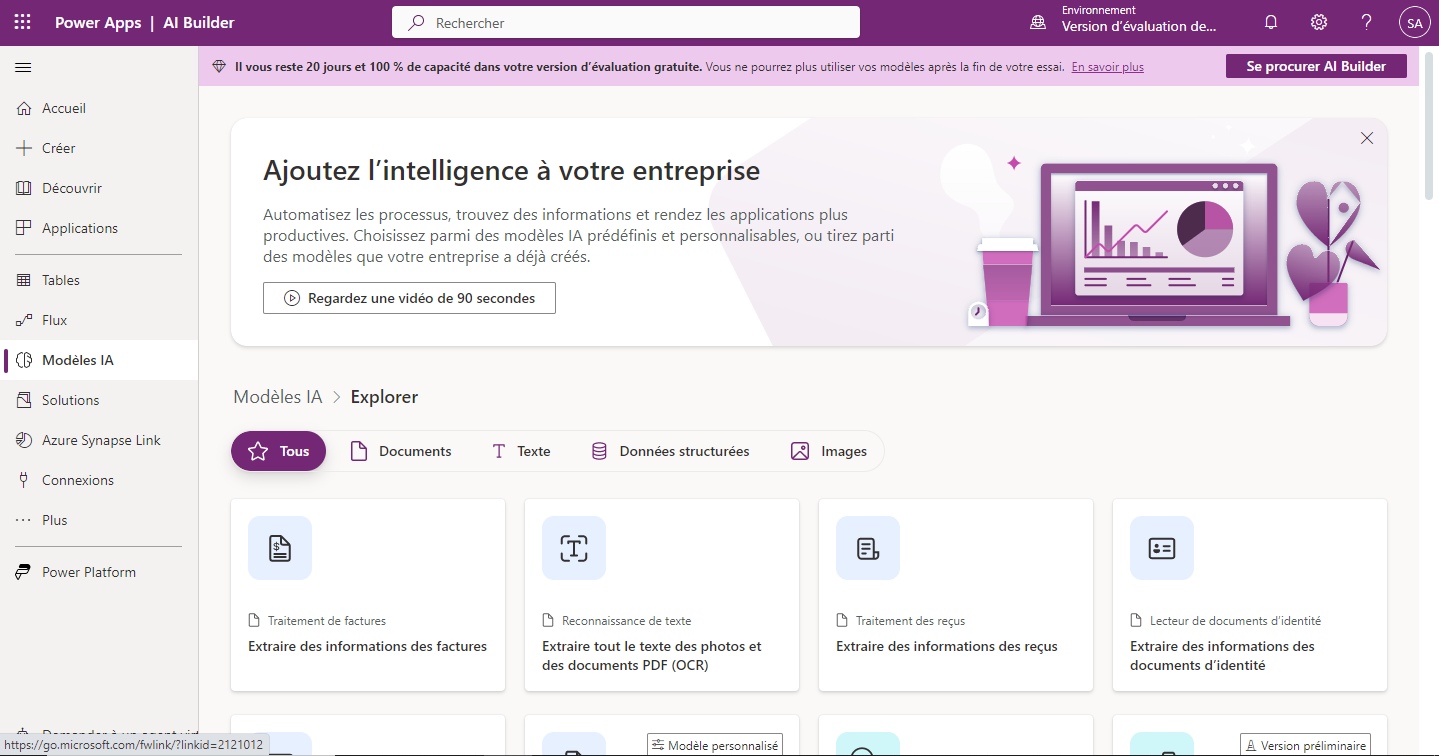Click the Modèles IA breadcrumb link
Image resolution: width=1439 pixels, height=756 pixels.
click(x=278, y=397)
